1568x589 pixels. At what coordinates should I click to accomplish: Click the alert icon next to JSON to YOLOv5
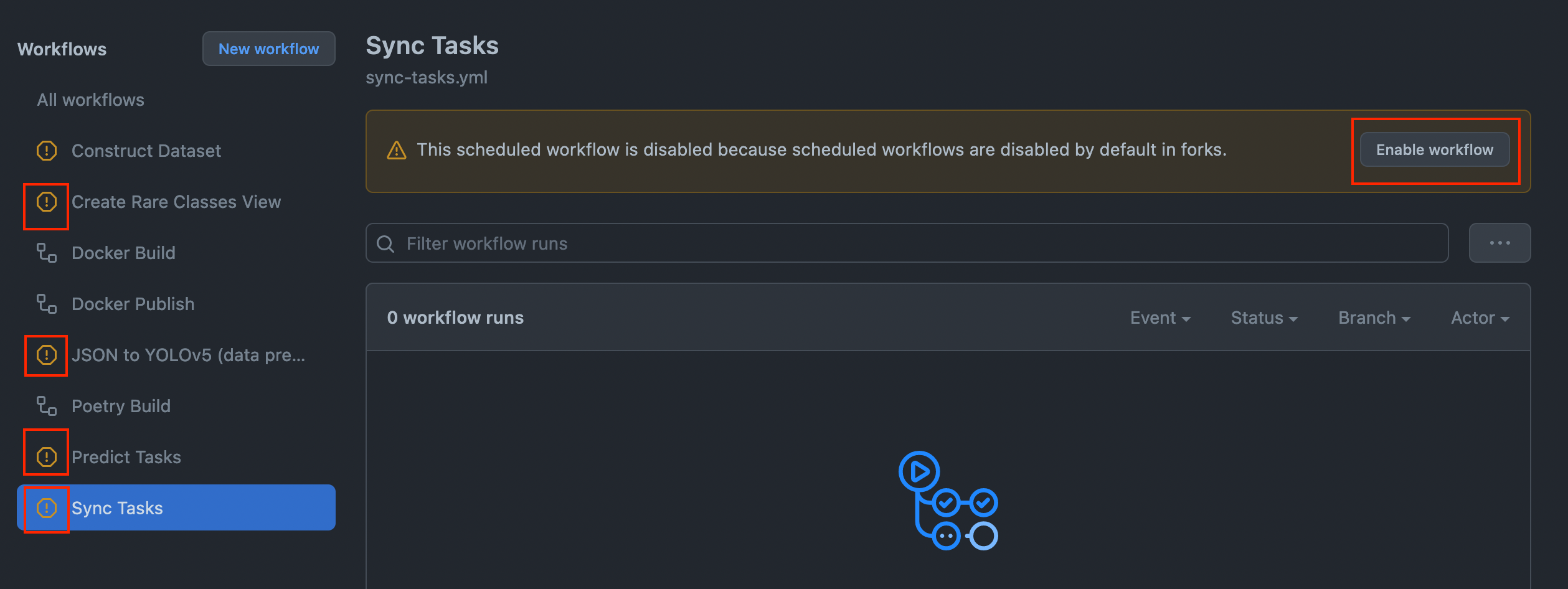(47, 355)
